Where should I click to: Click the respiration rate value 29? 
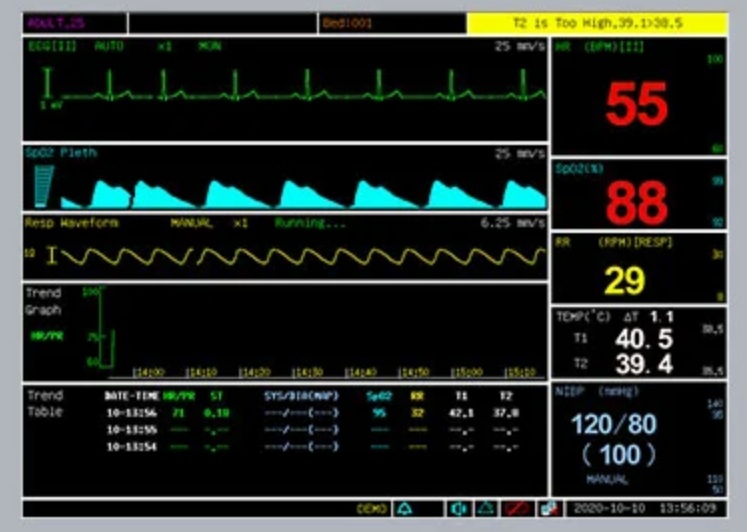tap(625, 281)
